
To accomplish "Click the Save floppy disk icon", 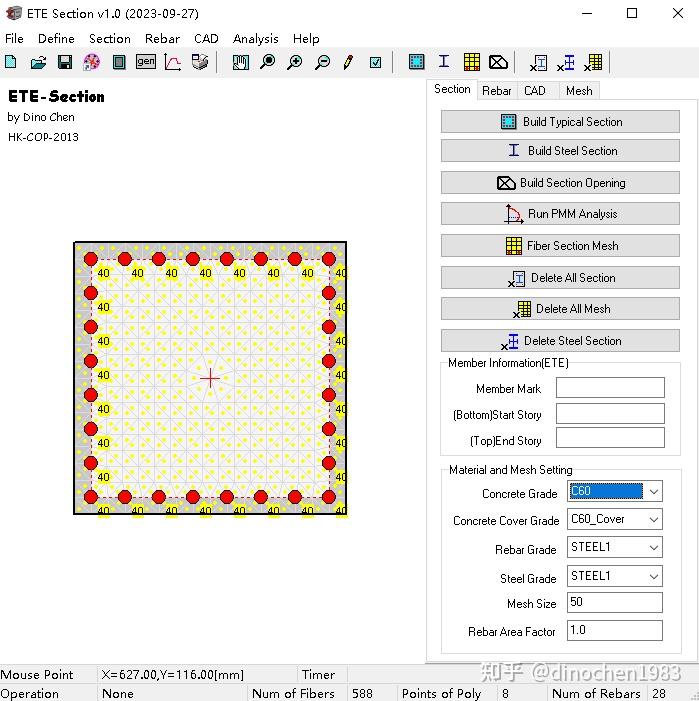I will (65, 62).
